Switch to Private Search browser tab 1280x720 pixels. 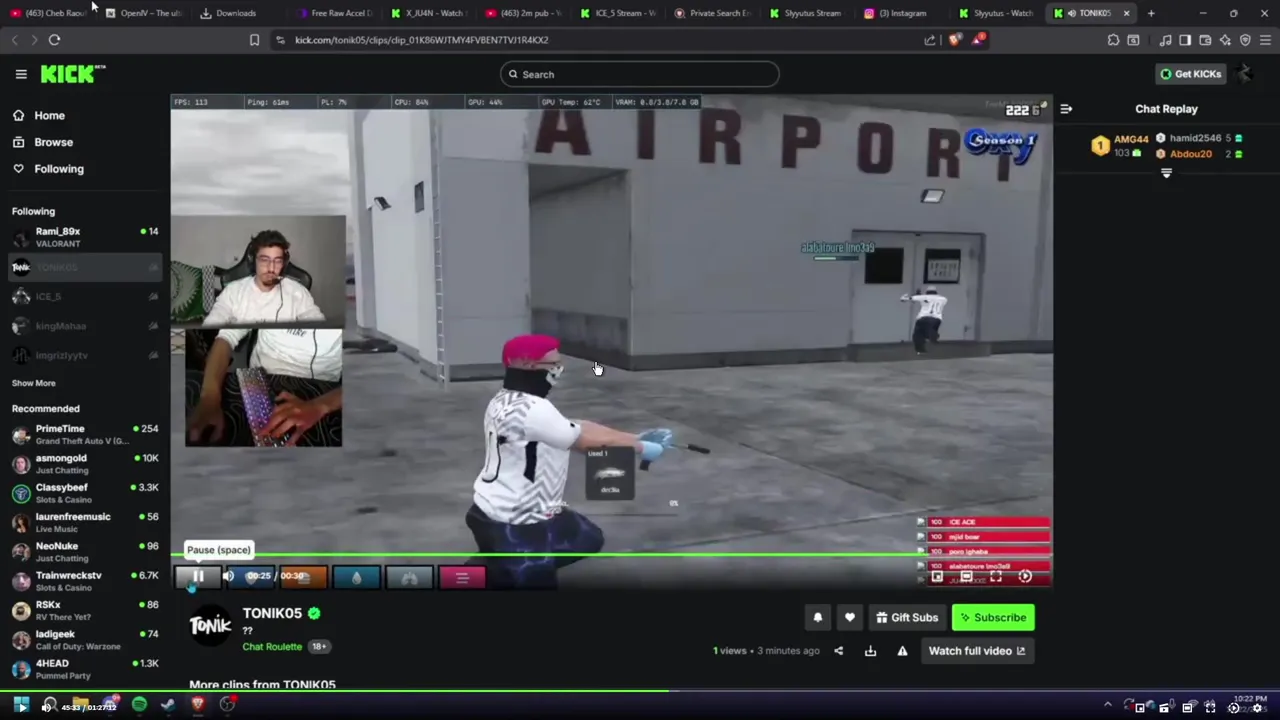[x=712, y=13]
